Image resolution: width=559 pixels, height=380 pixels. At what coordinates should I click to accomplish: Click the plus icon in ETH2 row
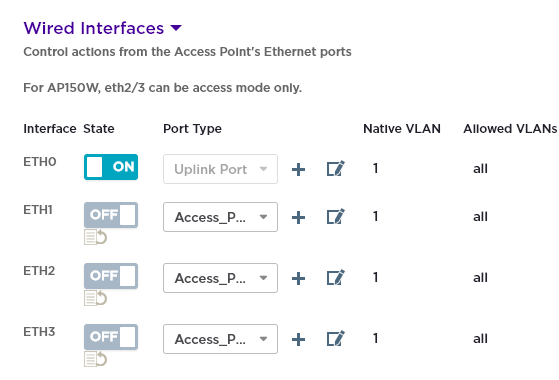298,278
